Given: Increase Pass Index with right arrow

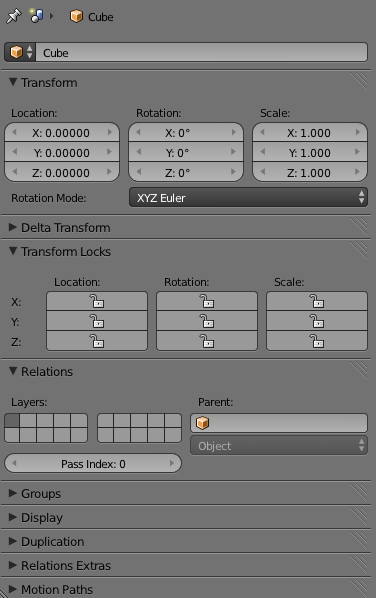Looking at the screenshot, I should pos(172,463).
